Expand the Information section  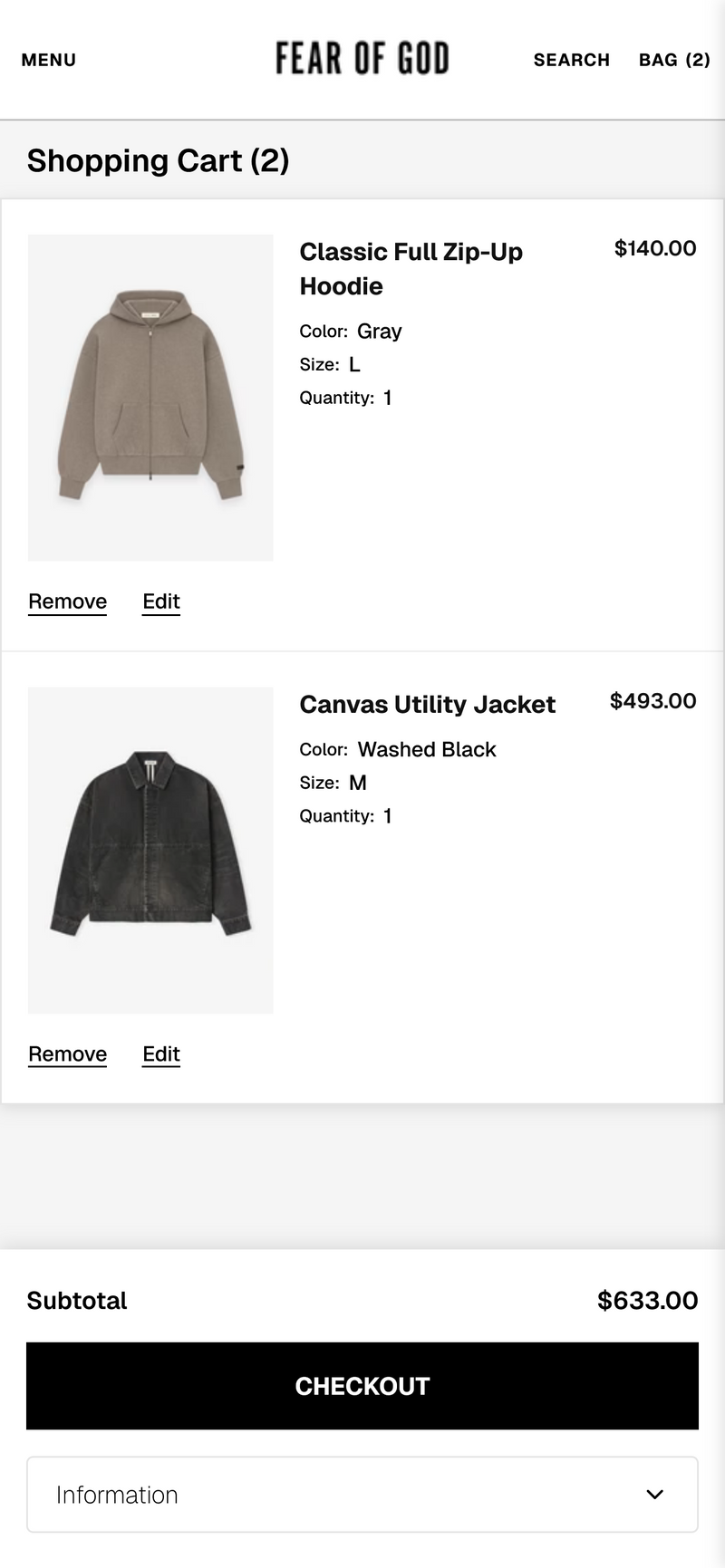pyautogui.click(x=362, y=1495)
